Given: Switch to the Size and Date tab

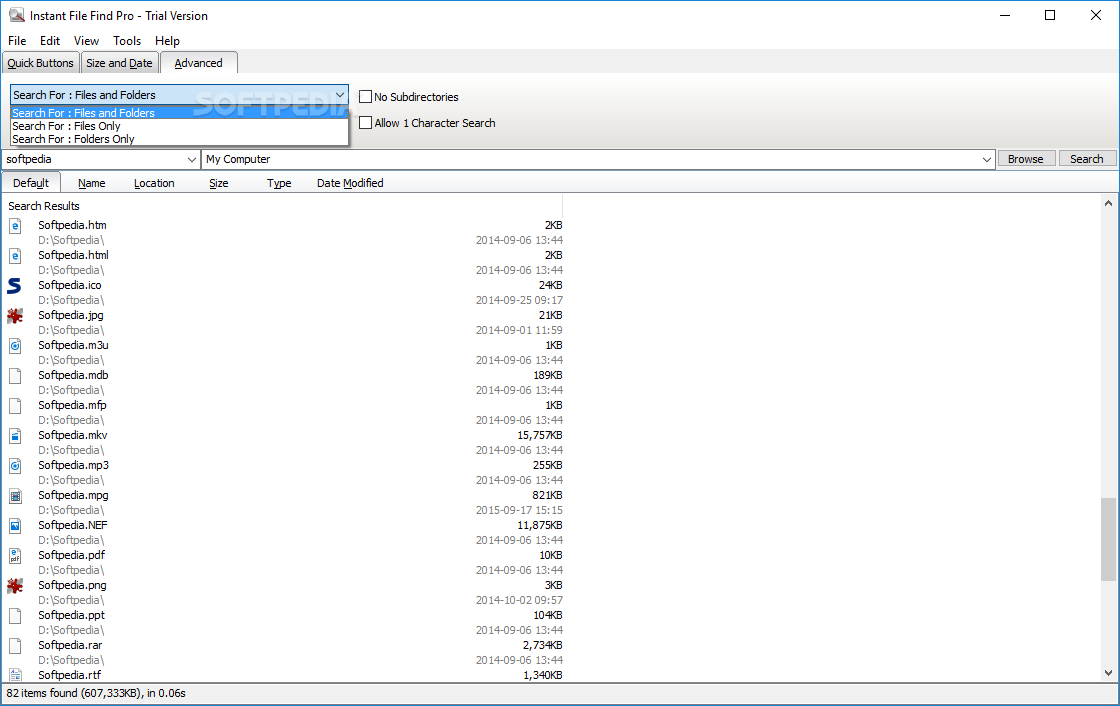Looking at the screenshot, I should [119, 63].
